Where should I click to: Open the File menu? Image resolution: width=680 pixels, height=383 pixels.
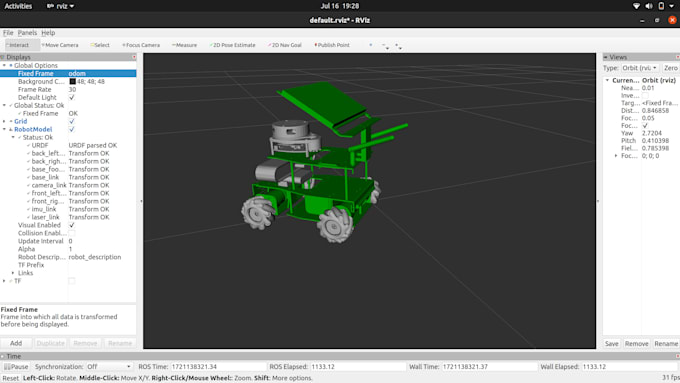pyautogui.click(x=8, y=33)
